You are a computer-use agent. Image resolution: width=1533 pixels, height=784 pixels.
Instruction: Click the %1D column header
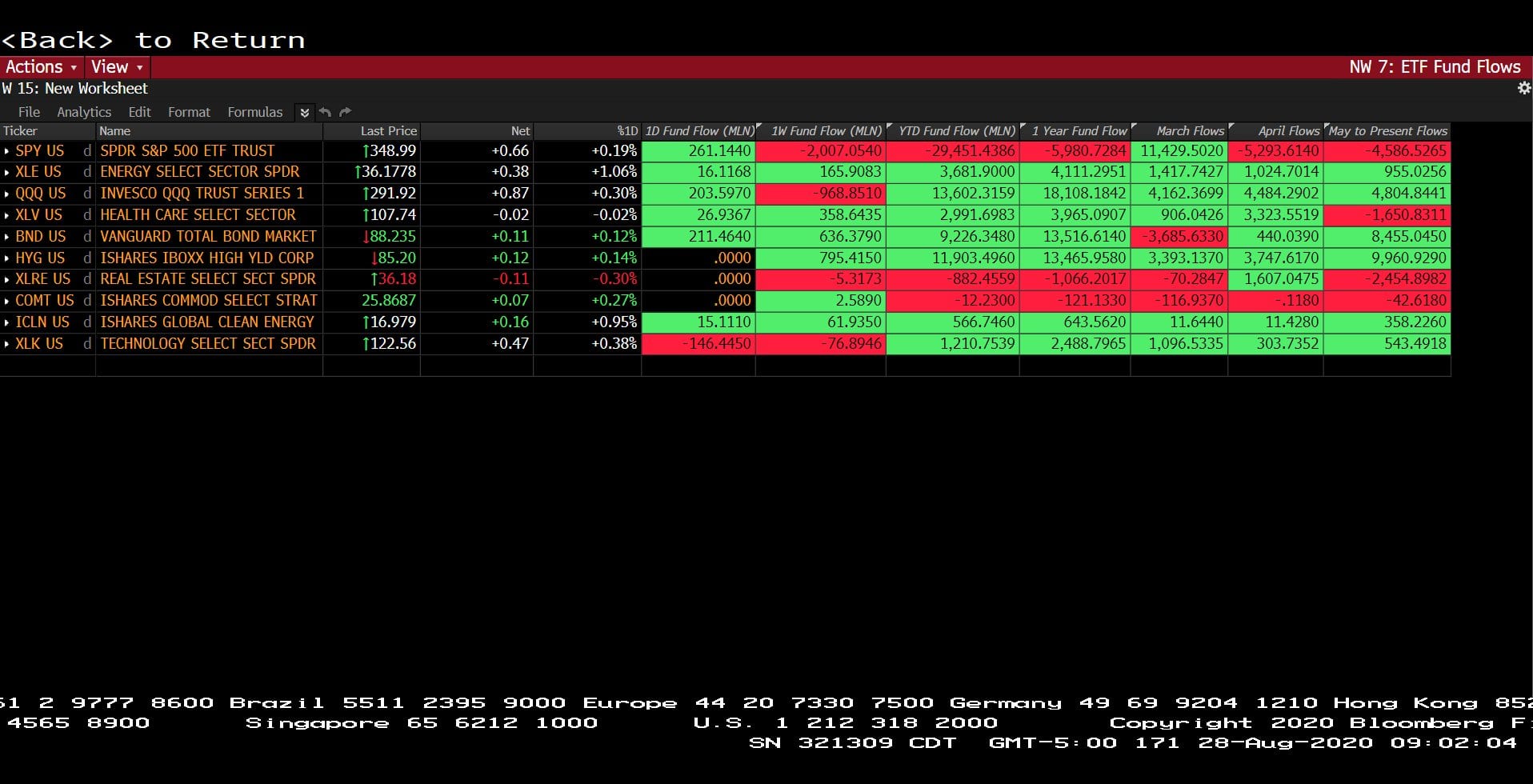pyautogui.click(x=587, y=131)
